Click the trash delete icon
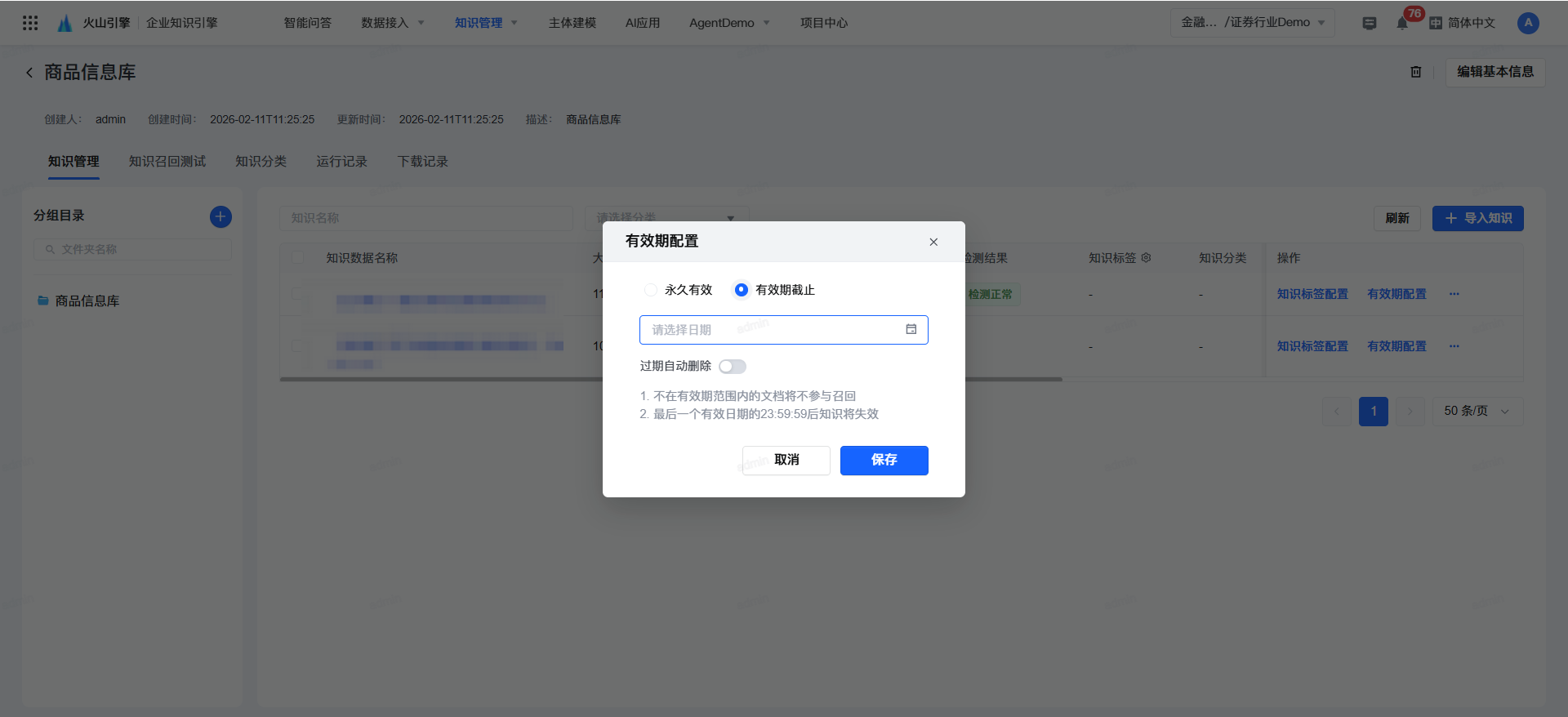This screenshot has width=1568, height=717. (1416, 72)
